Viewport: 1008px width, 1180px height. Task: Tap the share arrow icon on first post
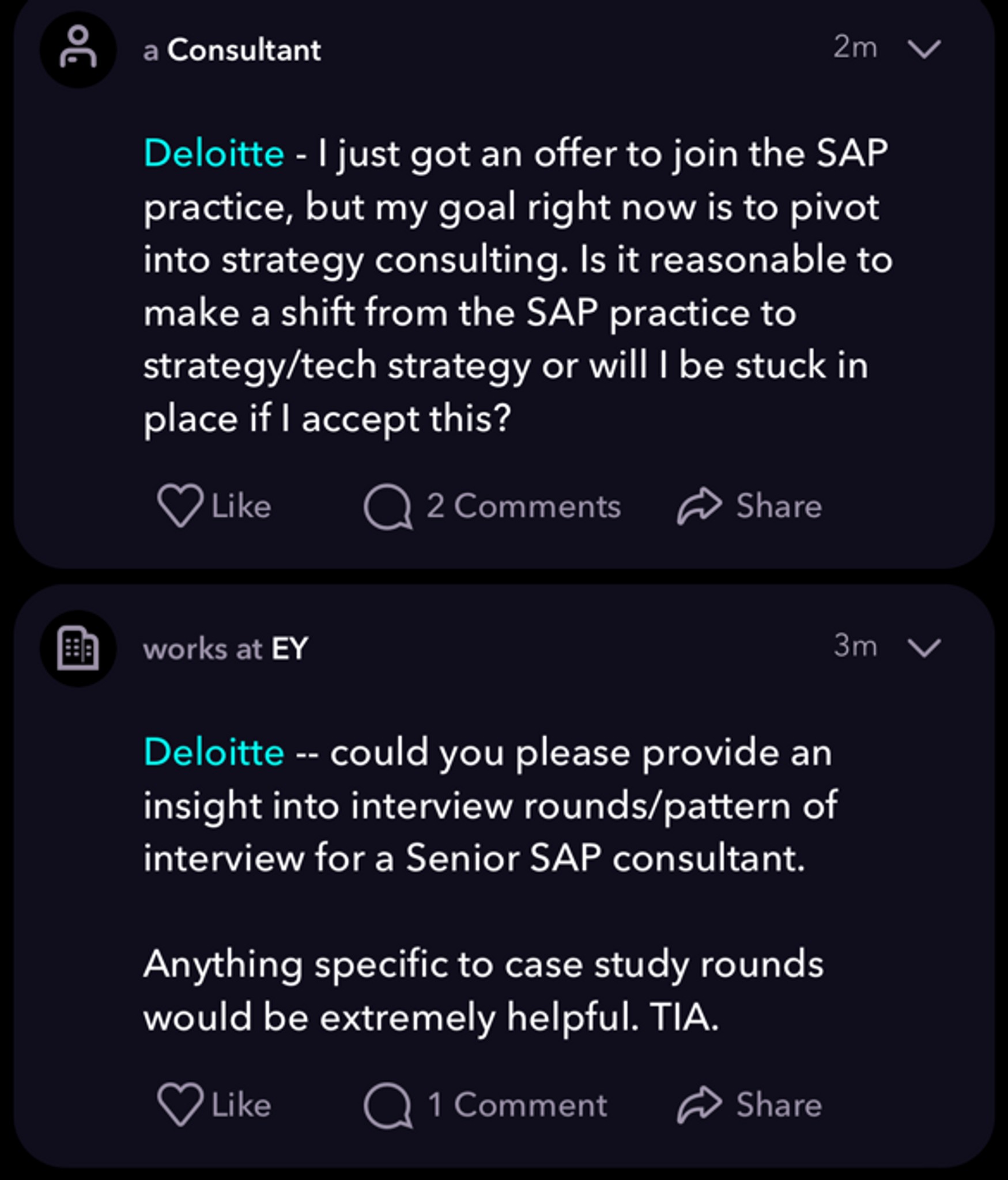(x=699, y=506)
